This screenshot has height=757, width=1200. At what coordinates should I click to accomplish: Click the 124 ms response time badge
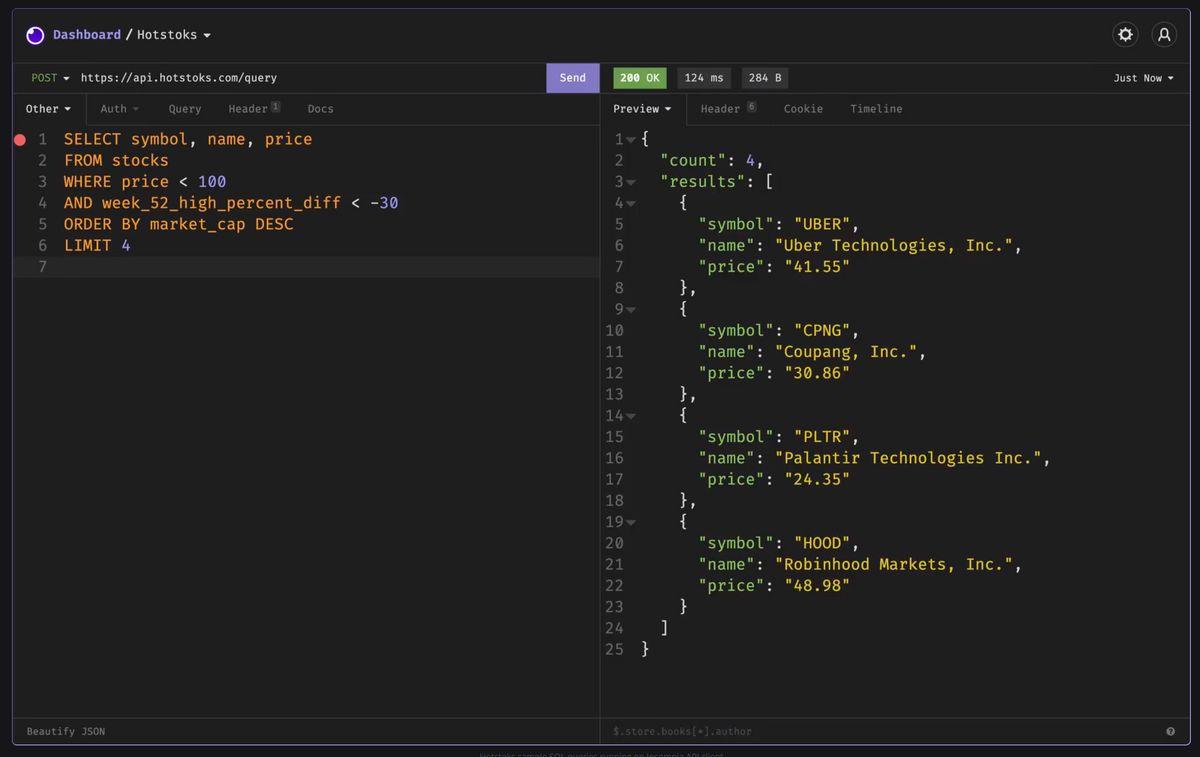[x=704, y=78]
